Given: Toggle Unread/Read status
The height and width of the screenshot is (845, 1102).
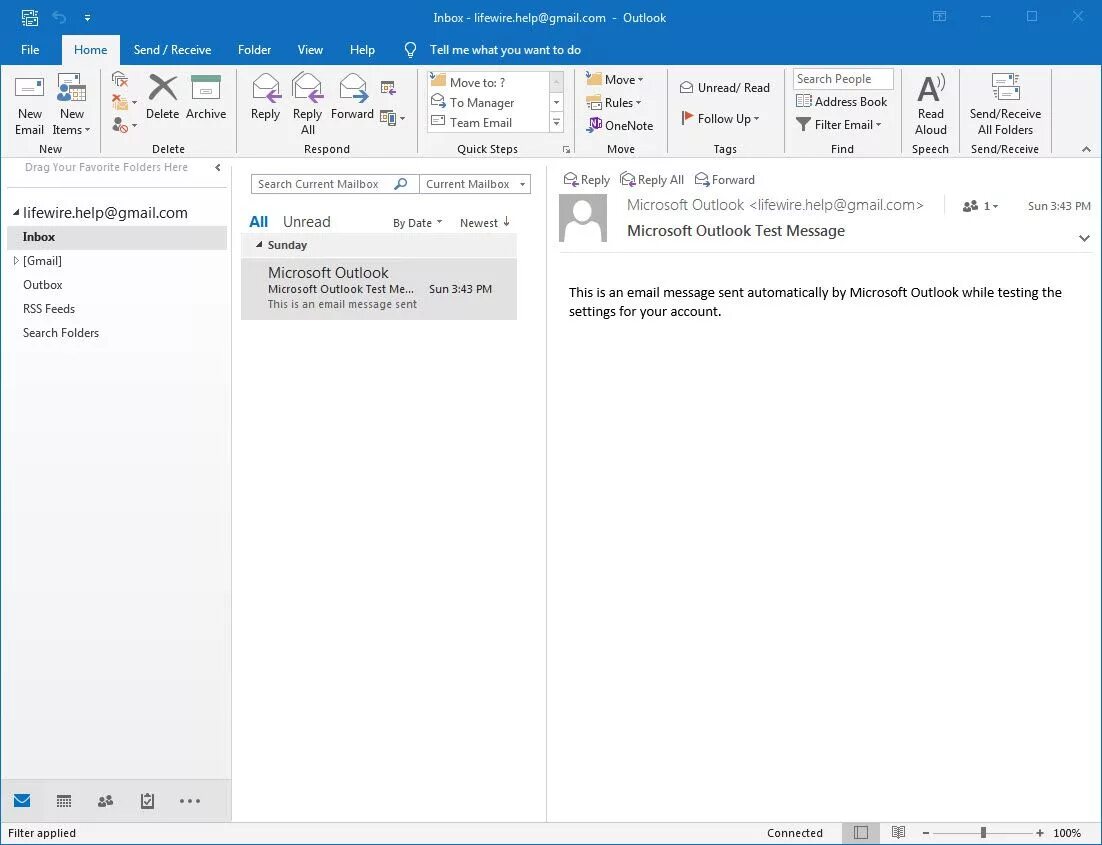Looking at the screenshot, I should coord(725,87).
